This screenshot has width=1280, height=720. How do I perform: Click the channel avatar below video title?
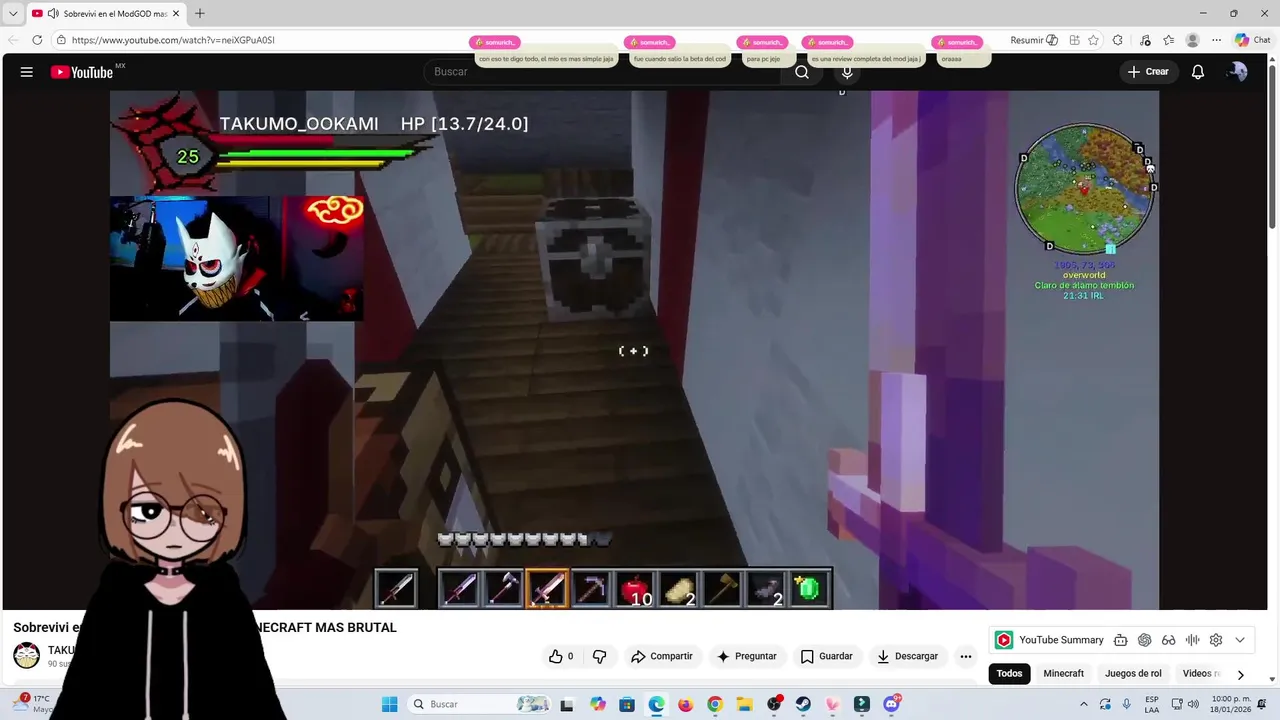(x=26, y=656)
